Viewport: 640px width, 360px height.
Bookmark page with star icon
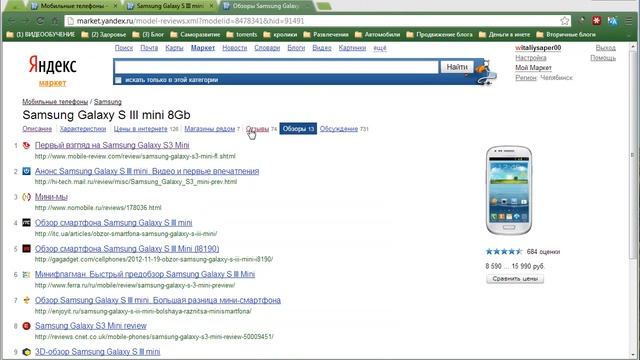[564, 21]
